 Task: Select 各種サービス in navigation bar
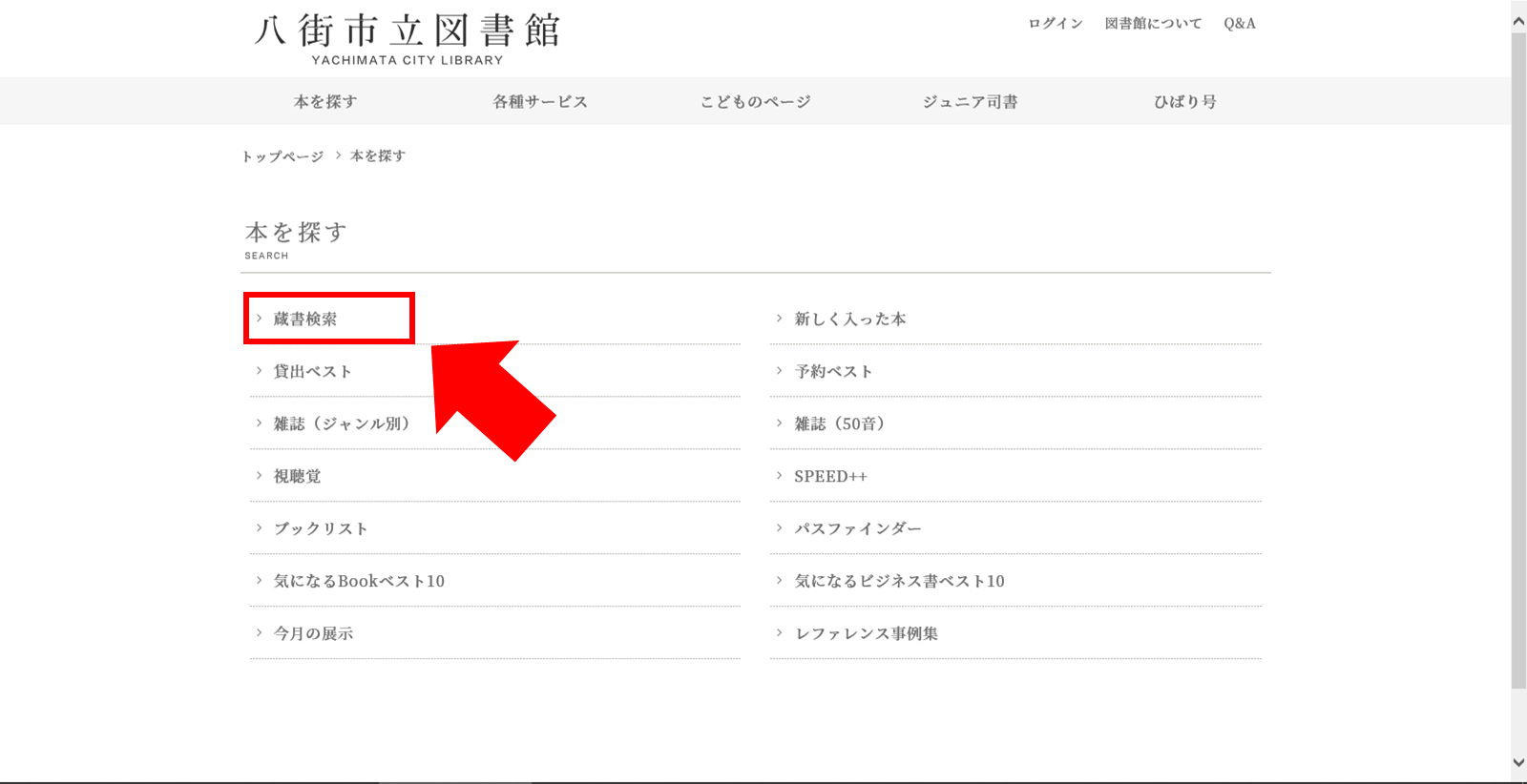pos(540,101)
